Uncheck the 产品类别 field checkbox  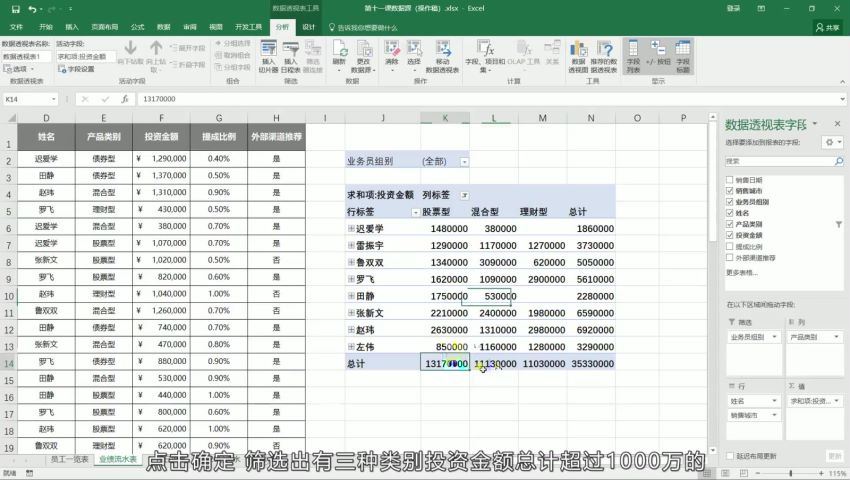[x=730, y=224]
